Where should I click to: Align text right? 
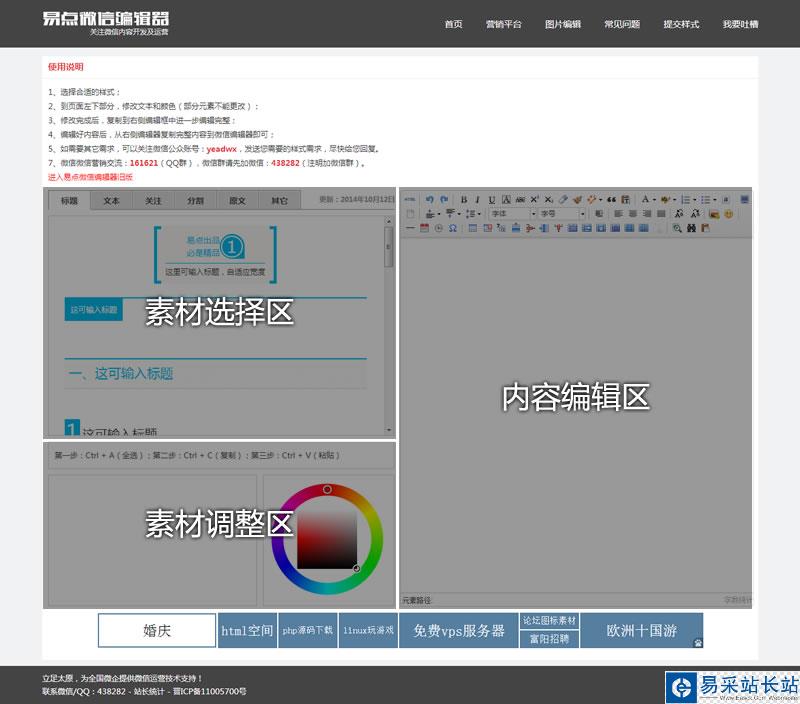[647, 214]
